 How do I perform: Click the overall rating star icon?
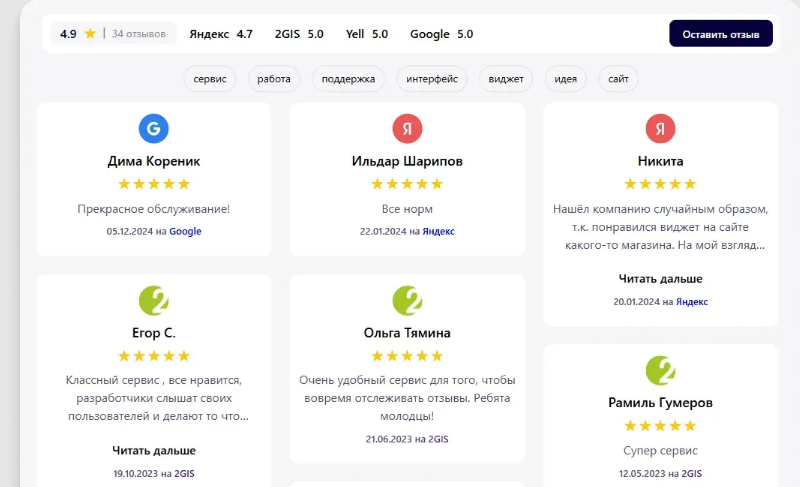[90, 34]
